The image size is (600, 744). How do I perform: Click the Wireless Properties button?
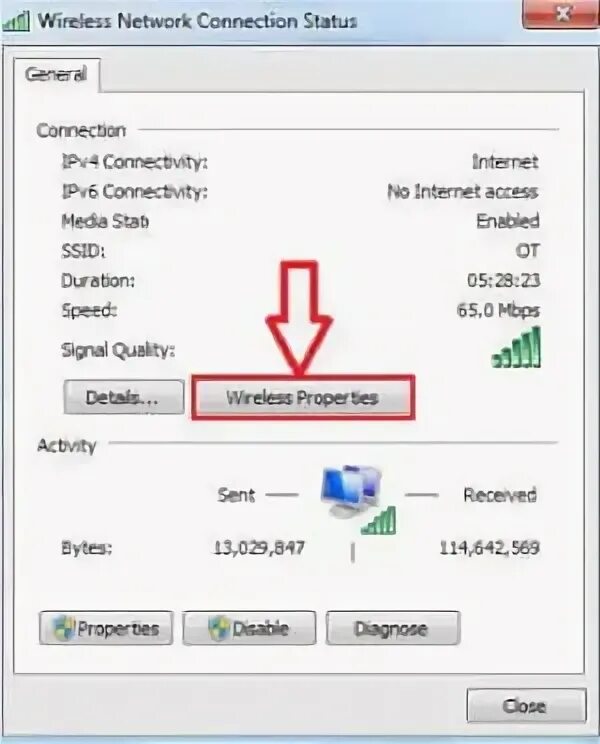click(x=303, y=398)
